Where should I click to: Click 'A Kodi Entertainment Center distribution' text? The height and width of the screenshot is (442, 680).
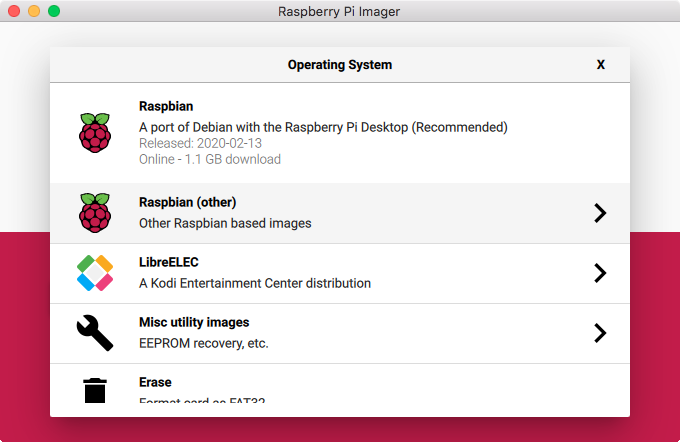(x=255, y=283)
